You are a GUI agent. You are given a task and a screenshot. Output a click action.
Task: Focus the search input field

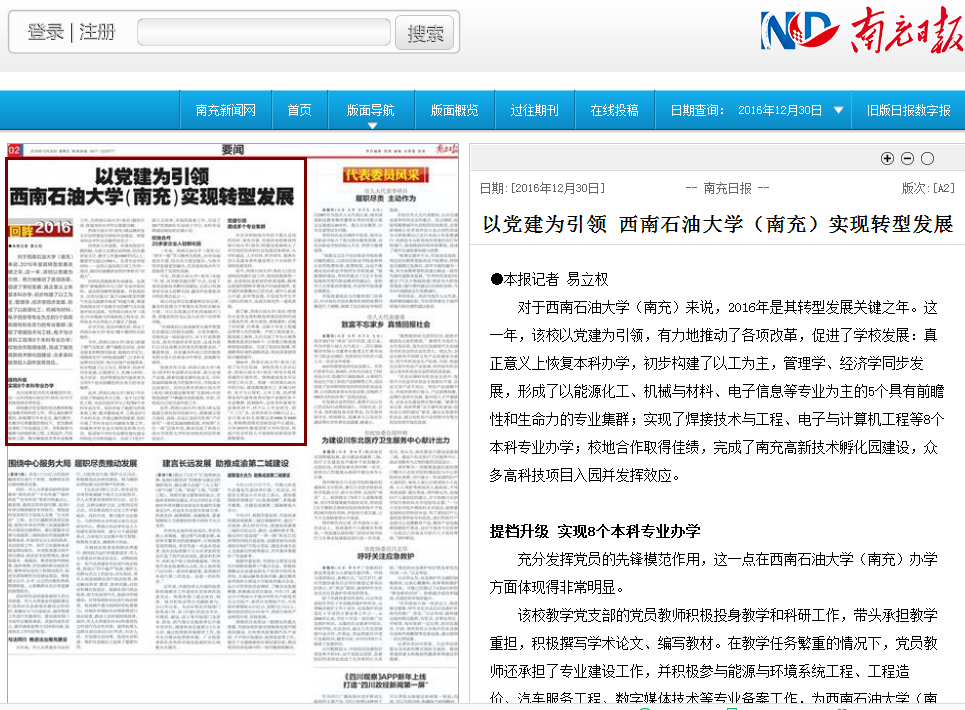[x=264, y=32]
